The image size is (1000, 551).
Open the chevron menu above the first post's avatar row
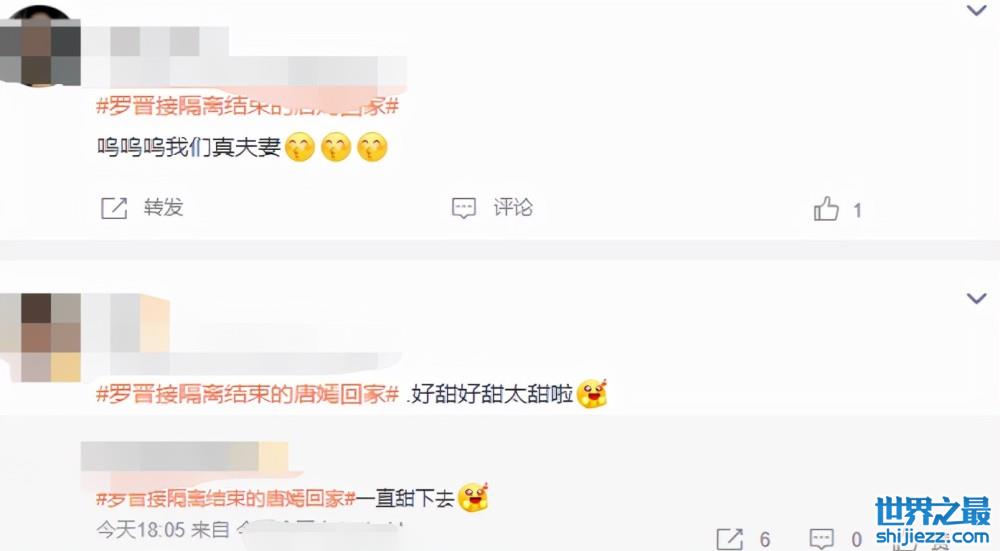976,10
